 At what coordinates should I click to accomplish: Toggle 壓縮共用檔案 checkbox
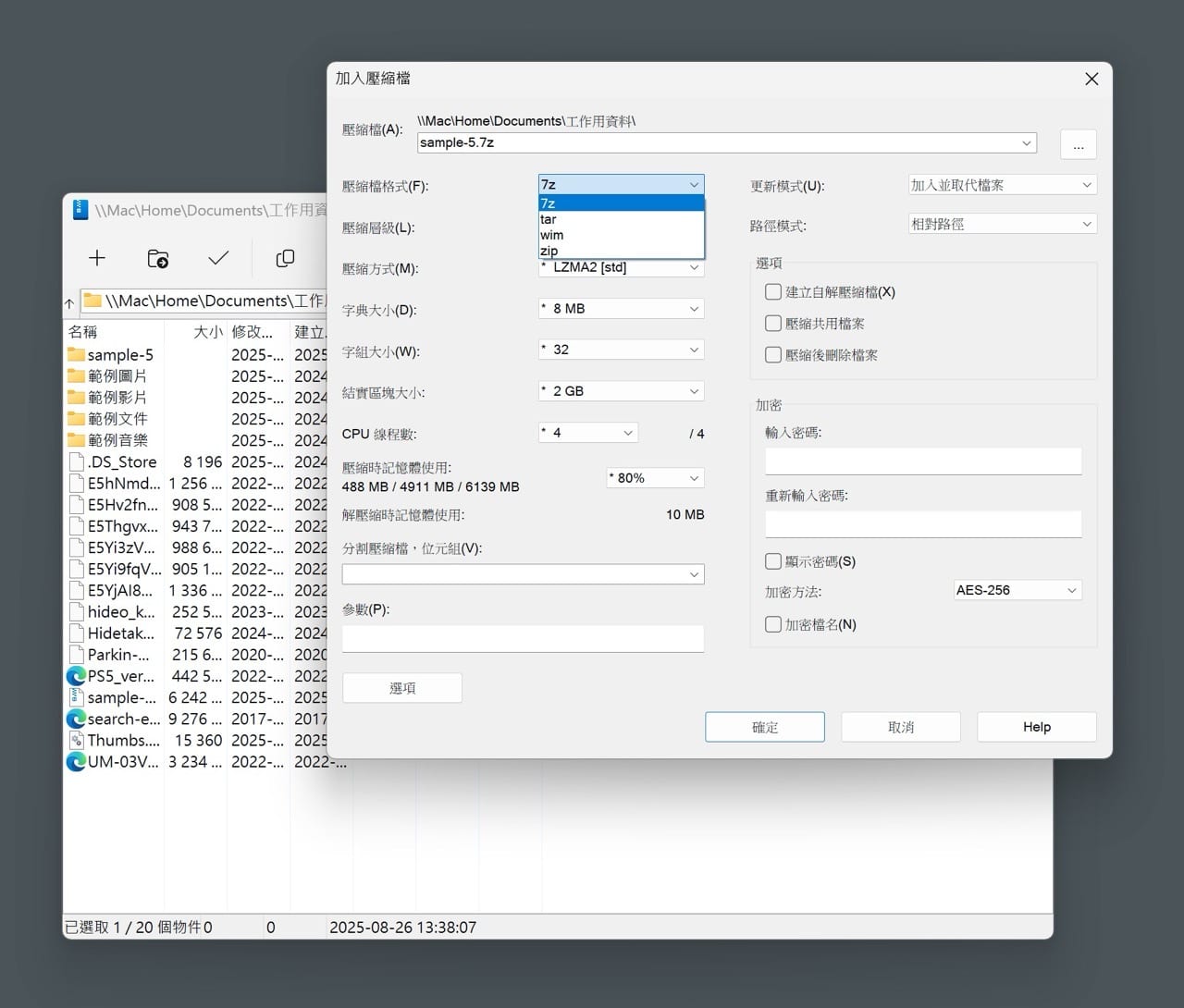(x=773, y=323)
